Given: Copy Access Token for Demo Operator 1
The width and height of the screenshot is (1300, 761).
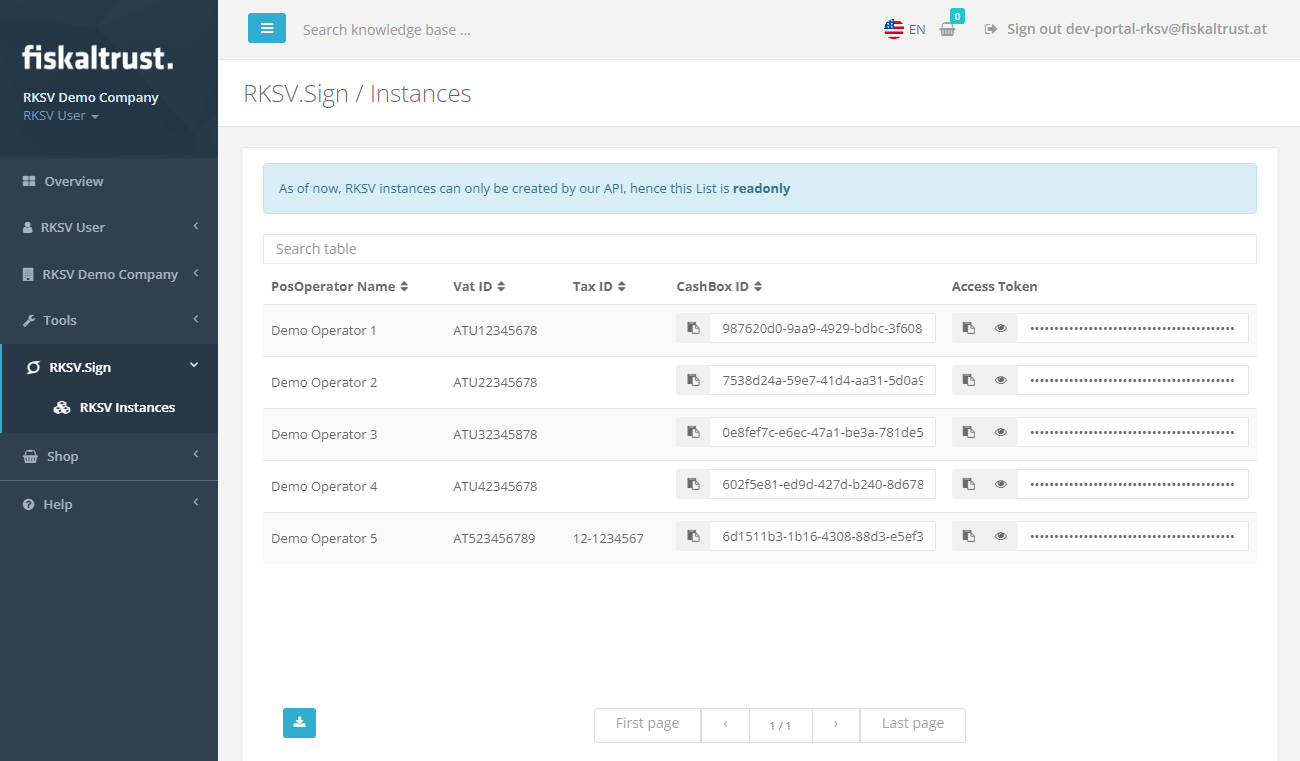Looking at the screenshot, I should [968, 328].
